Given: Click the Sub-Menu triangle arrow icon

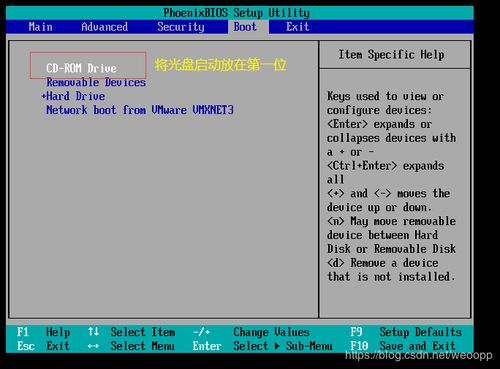Looking at the screenshot, I should 277,346.
